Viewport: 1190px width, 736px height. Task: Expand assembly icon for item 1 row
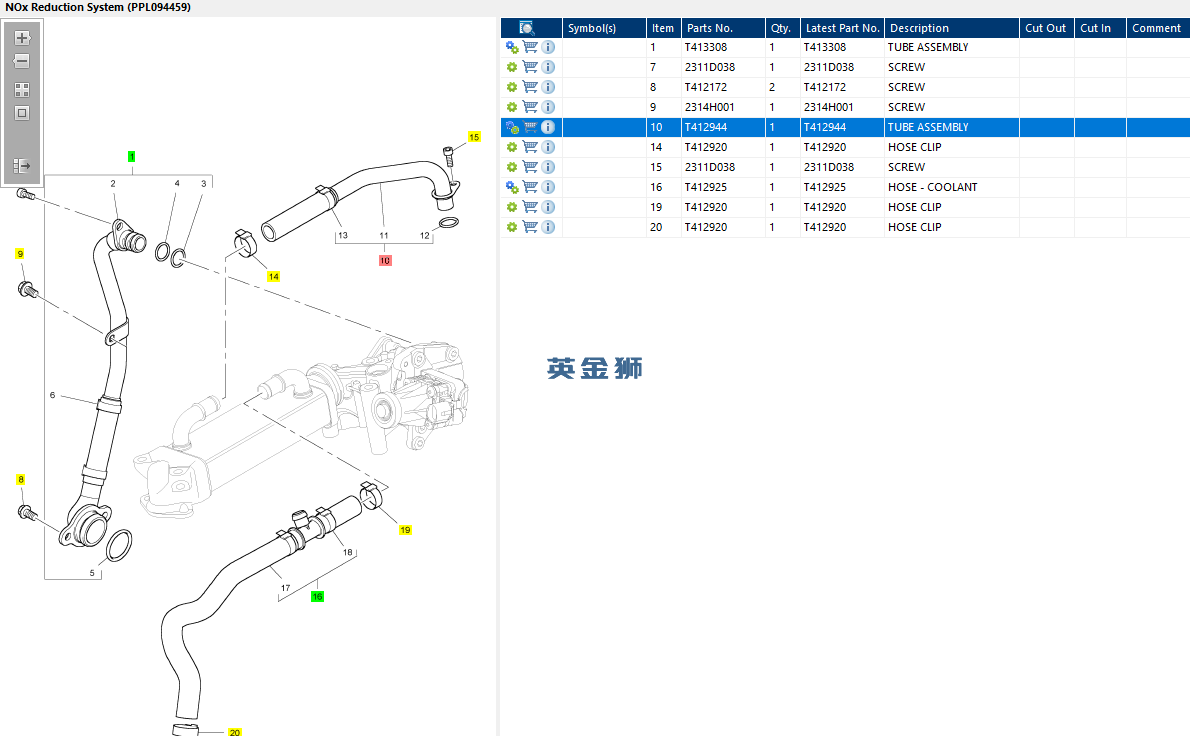coord(512,47)
